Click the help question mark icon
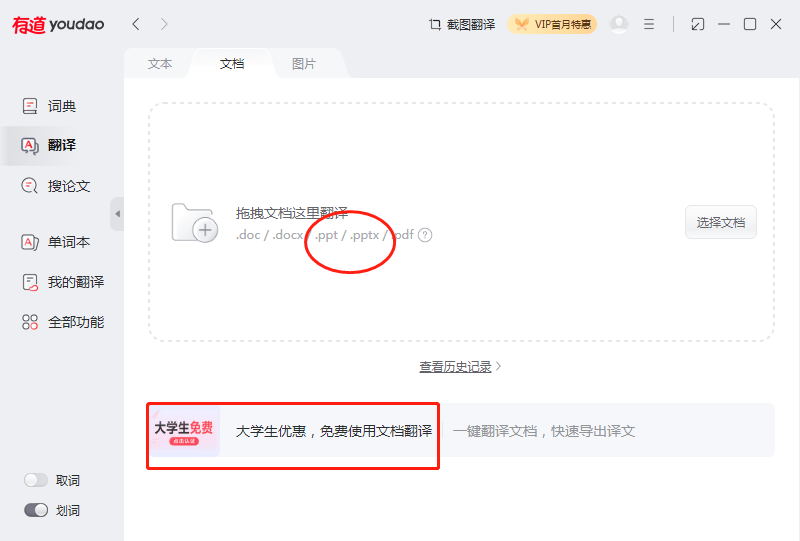Viewport: 800px width, 541px height. [x=425, y=235]
